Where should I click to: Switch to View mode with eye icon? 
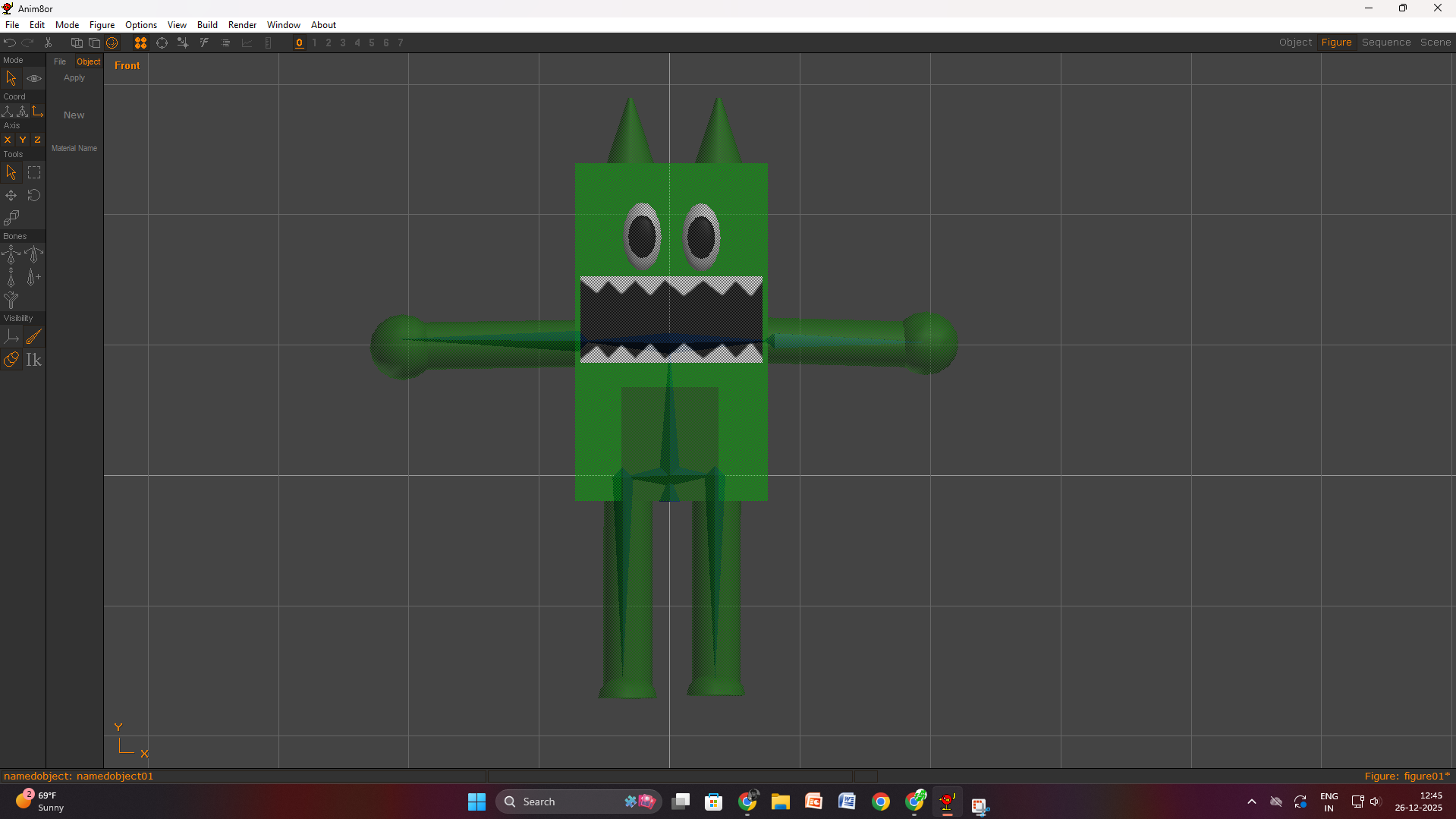point(33,79)
